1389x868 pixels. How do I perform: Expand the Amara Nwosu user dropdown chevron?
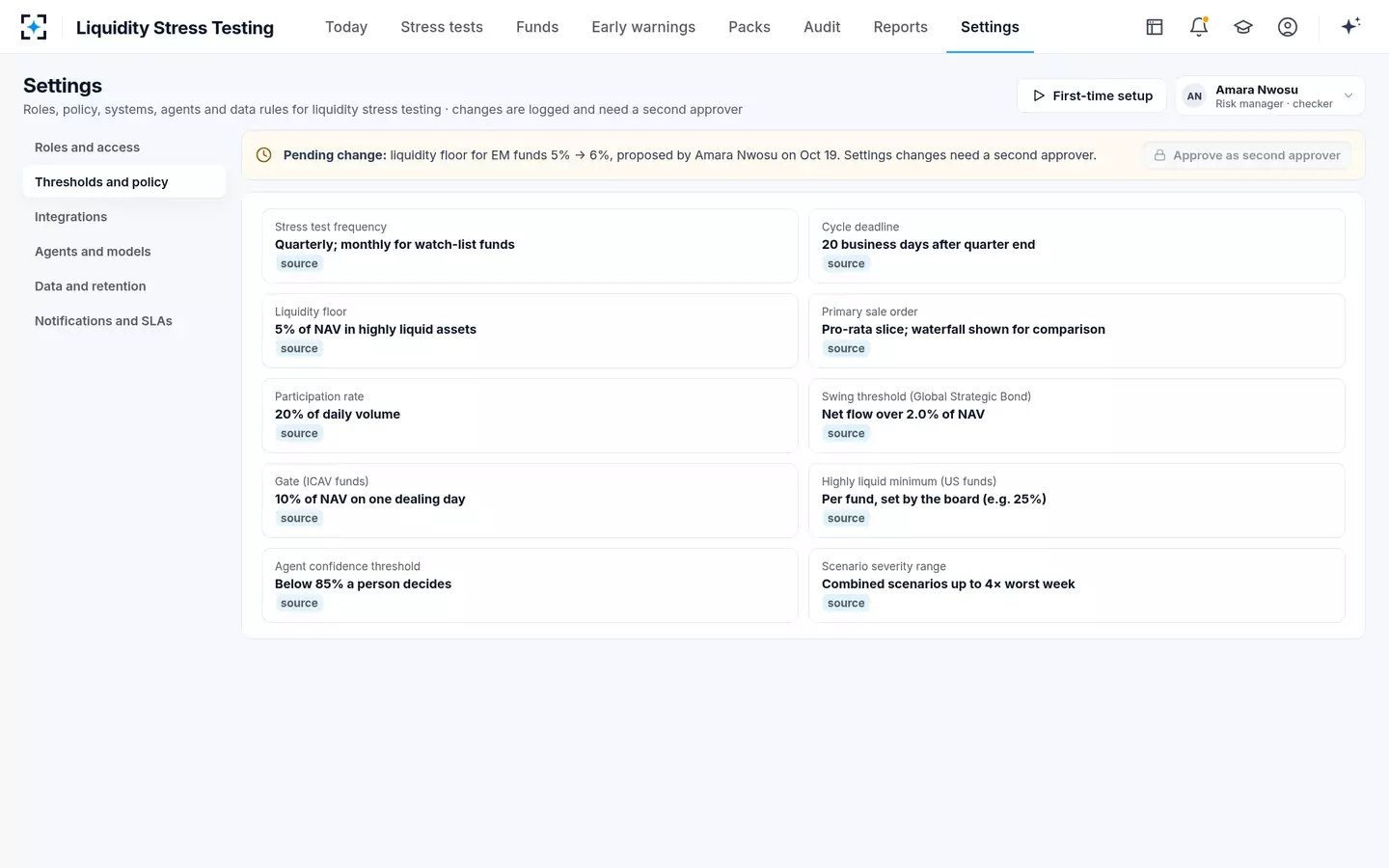pos(1348,95)
